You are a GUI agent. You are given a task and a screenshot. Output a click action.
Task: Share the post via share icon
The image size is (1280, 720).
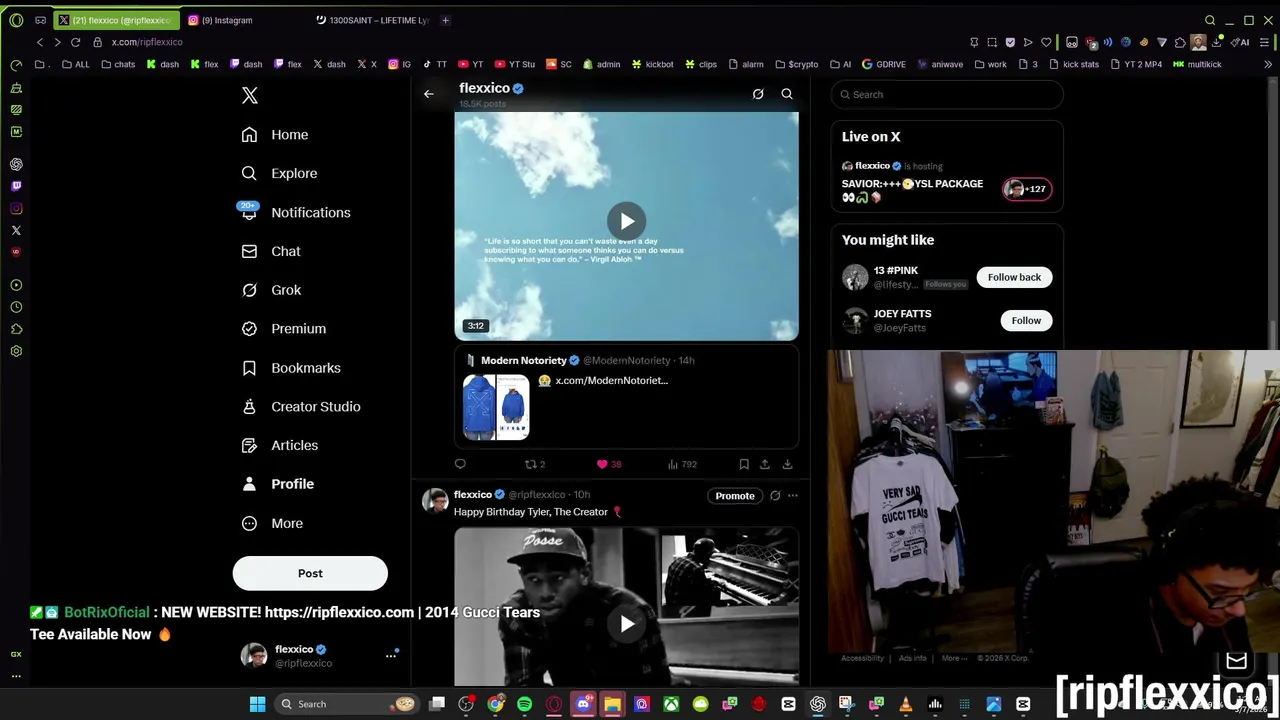click(765, 464)
